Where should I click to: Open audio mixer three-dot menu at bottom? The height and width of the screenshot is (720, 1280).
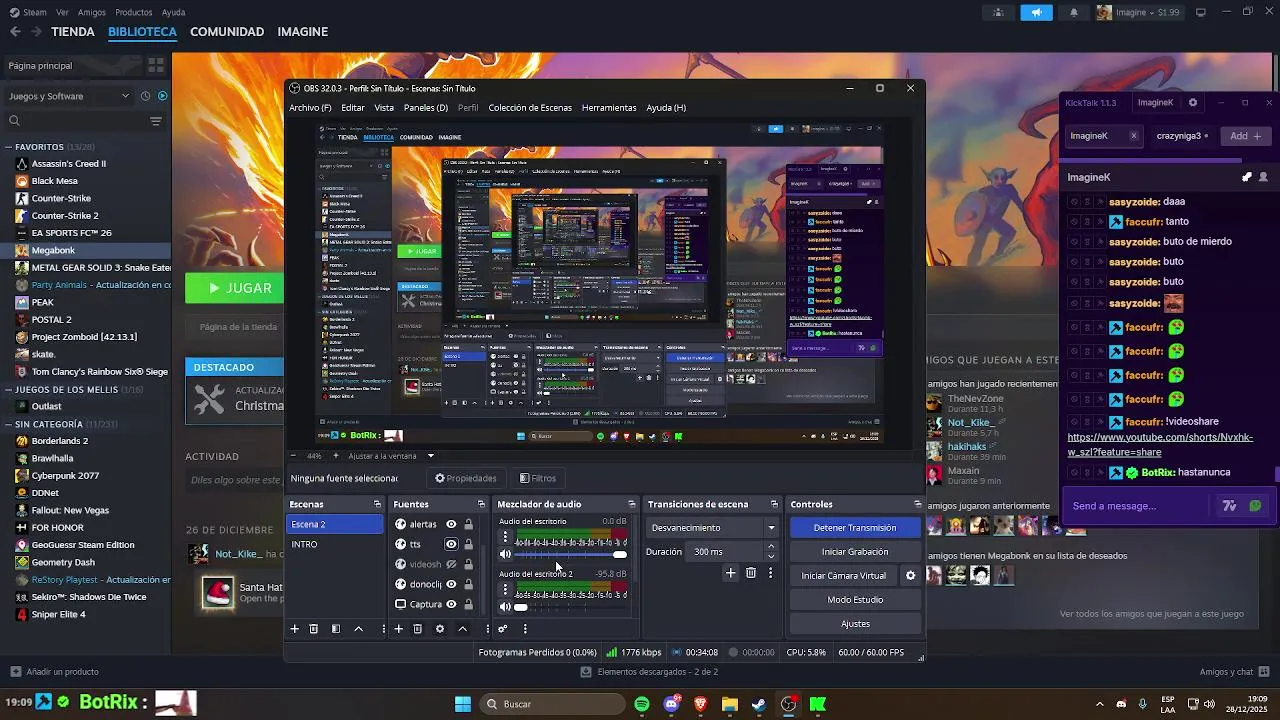[x=525, y=629]
